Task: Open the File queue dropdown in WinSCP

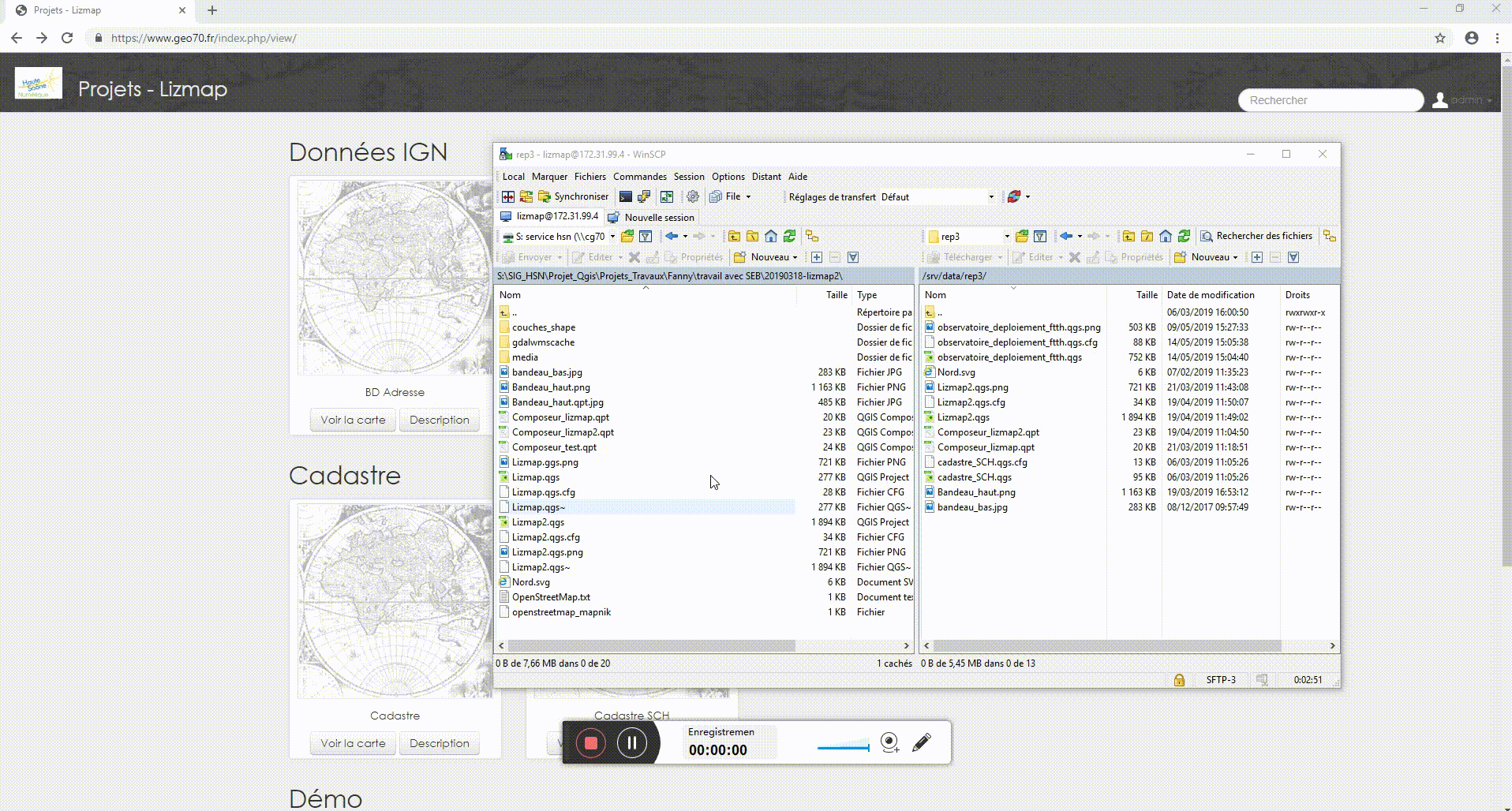Action: point(730,196)
